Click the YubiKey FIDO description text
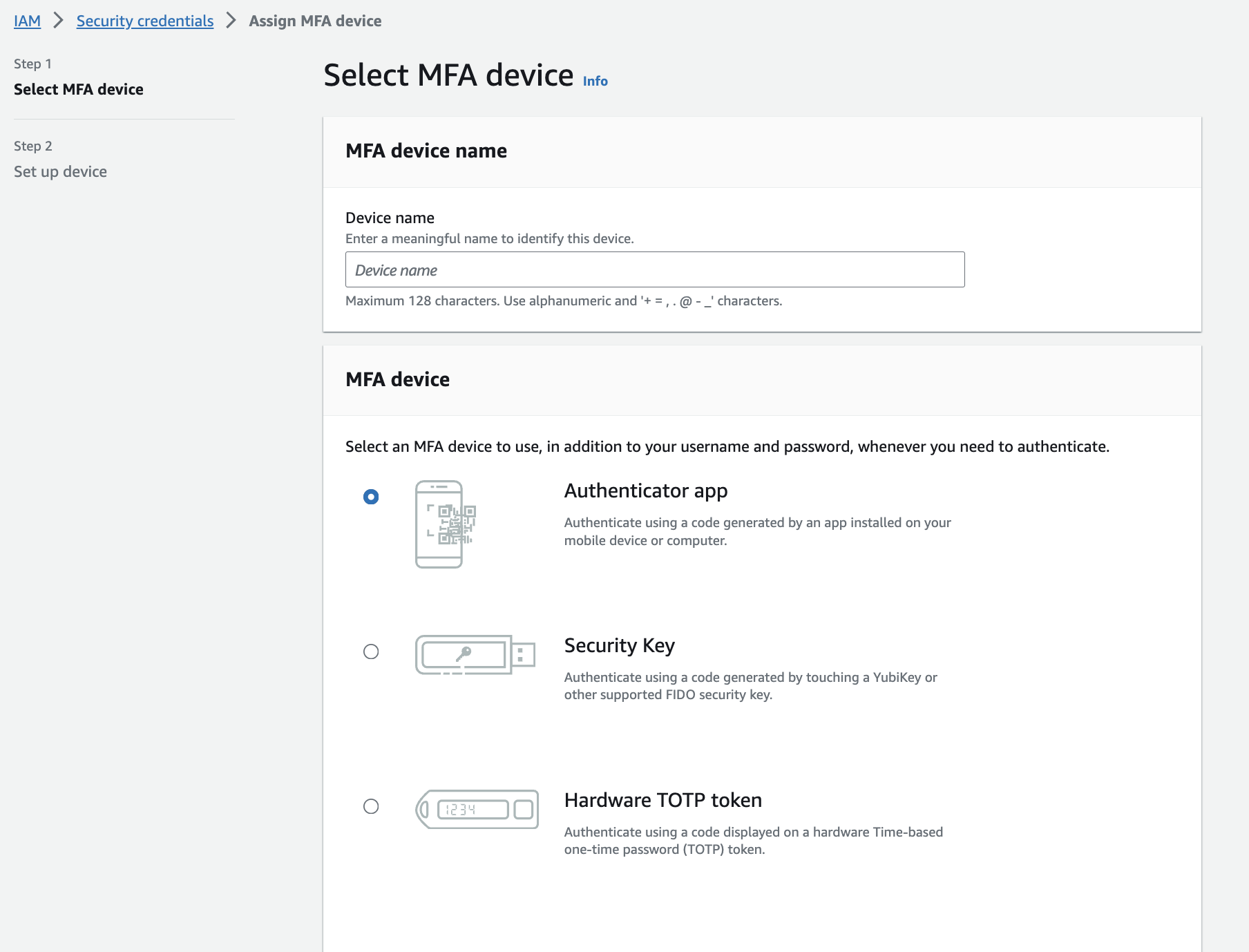This screenshot has height=952, width=1249. (x=751, y=686)
